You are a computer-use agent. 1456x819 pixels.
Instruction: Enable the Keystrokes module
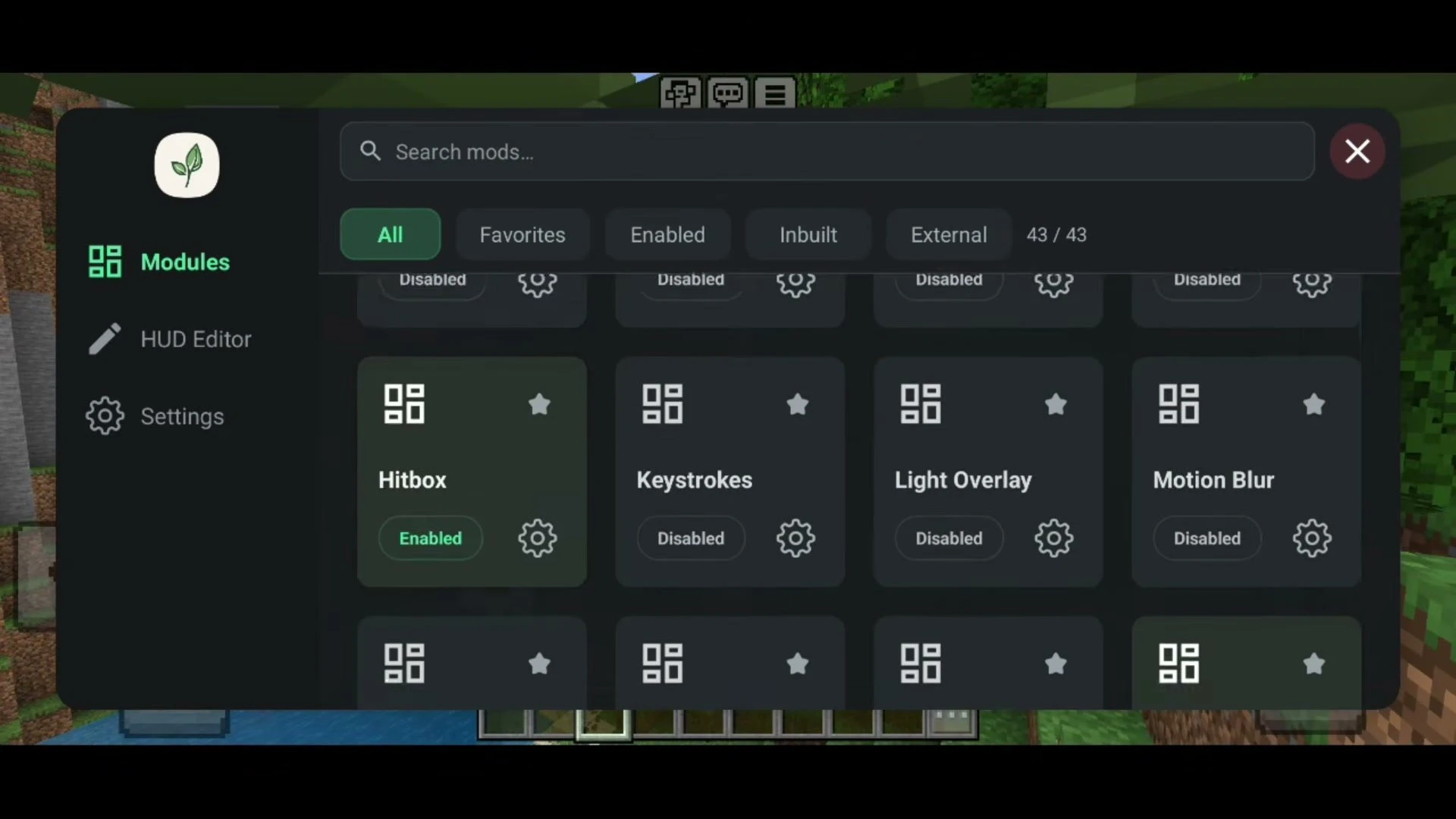pos(690,538)
